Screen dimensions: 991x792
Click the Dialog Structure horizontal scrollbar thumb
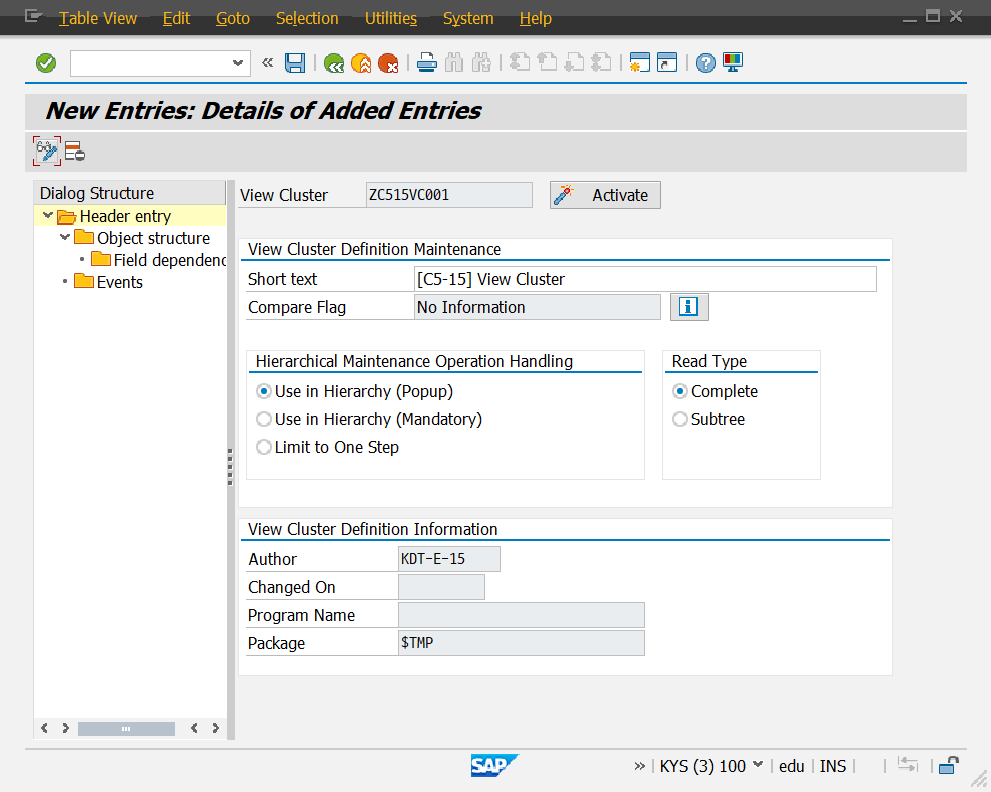(x=126, y=728)
